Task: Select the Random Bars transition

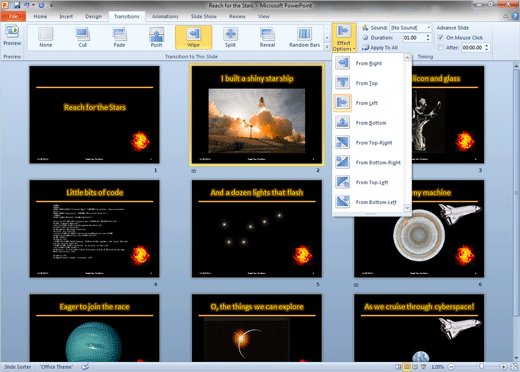Action: pyautogui.click(x=304, y=37)
